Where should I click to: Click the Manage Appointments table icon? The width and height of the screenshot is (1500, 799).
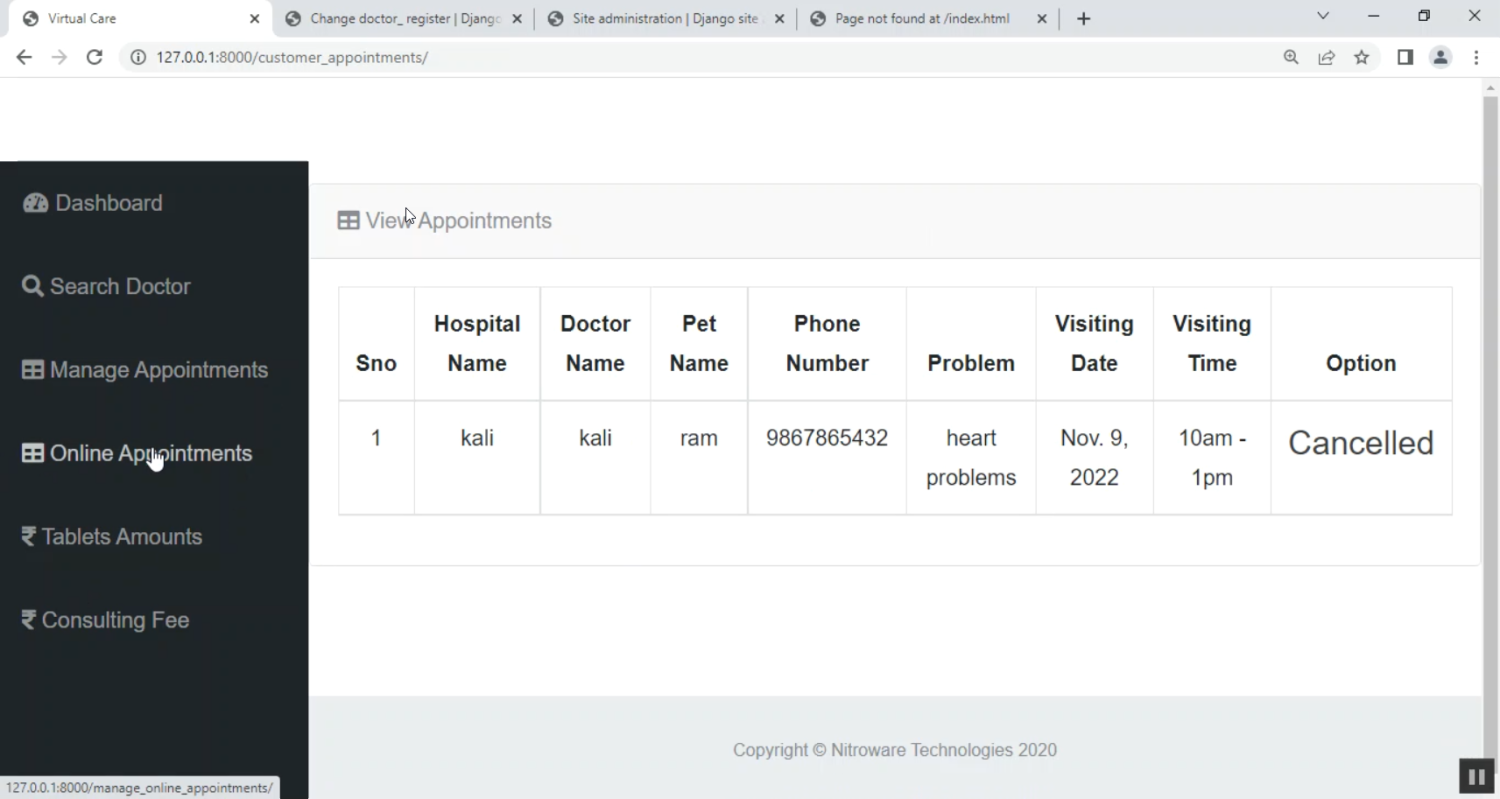(x=33, y=370)
